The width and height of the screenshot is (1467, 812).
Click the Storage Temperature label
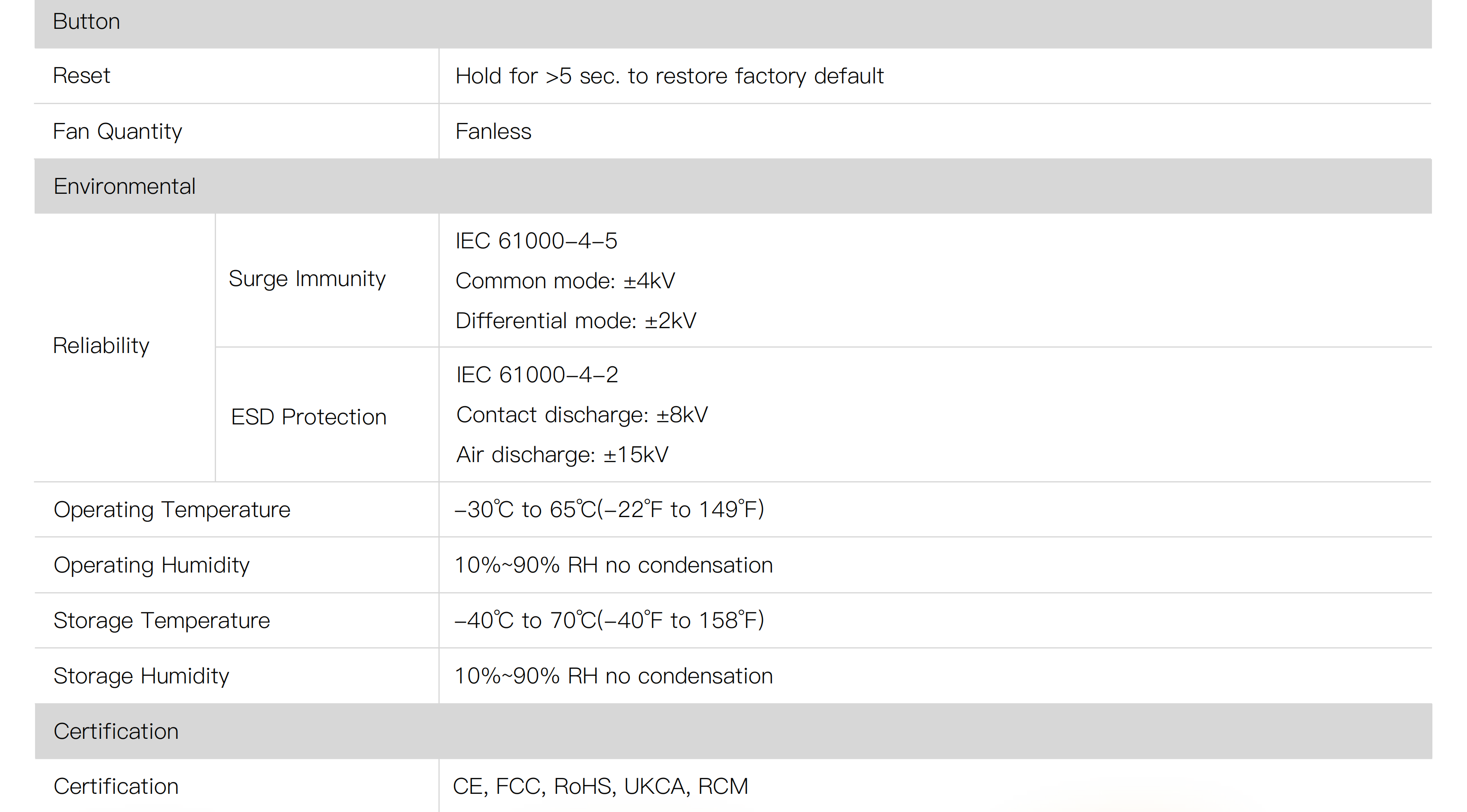click(162, 620)
